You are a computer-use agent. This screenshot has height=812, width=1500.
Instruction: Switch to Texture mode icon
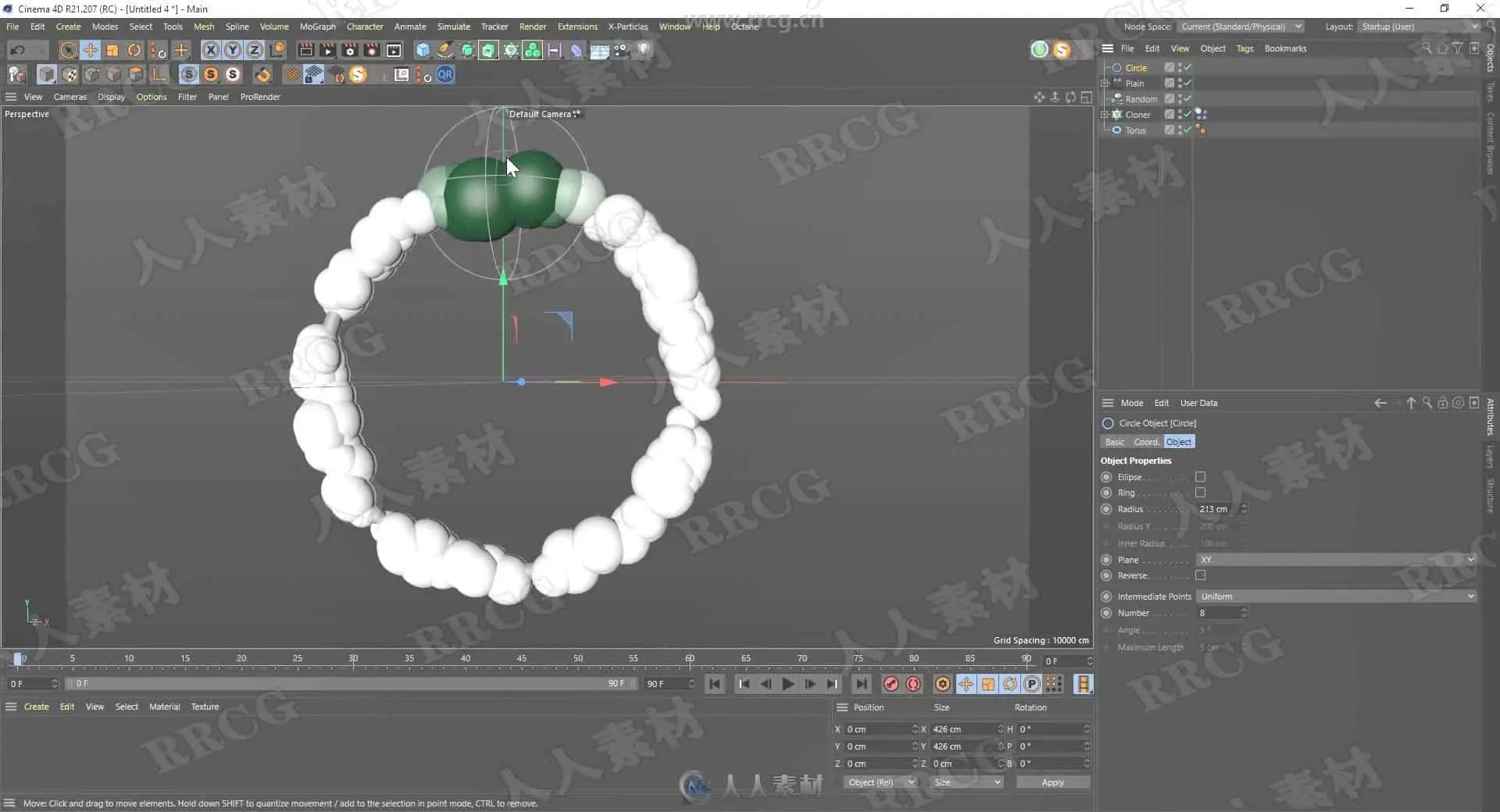(70, 75)
